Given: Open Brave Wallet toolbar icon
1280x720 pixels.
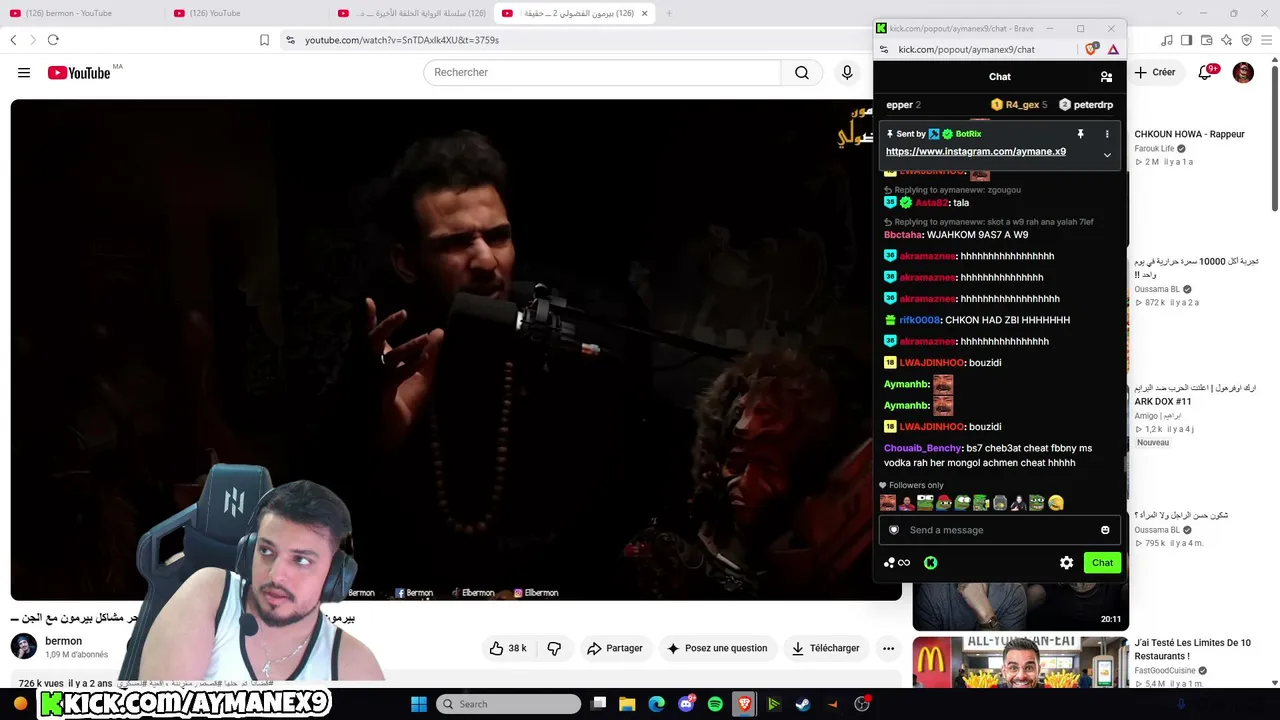Looking at the screenshot, I should click(x=1207, y=40).
